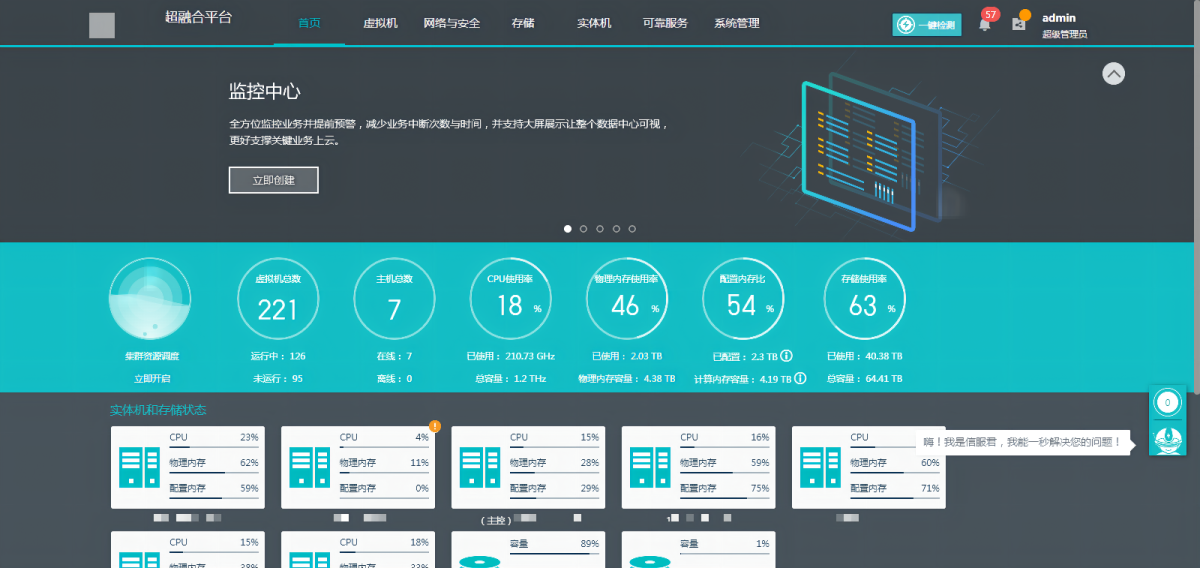Click 总容量：1.2 THz text
This screenshot has height=568, width=1200.
click(x=511, y=379)
